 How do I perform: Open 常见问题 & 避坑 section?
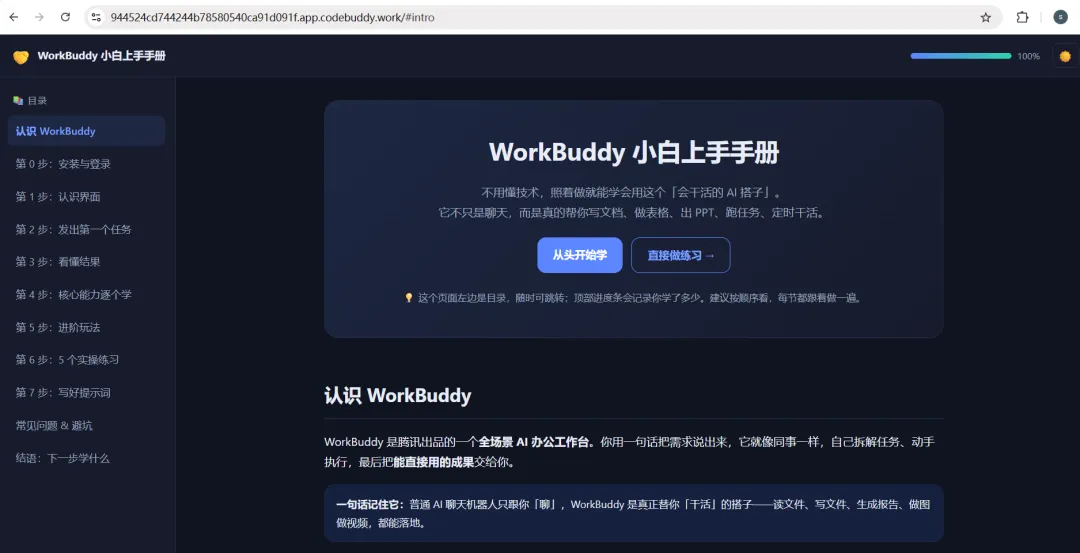pyautogui.click(x=86, y=426)
